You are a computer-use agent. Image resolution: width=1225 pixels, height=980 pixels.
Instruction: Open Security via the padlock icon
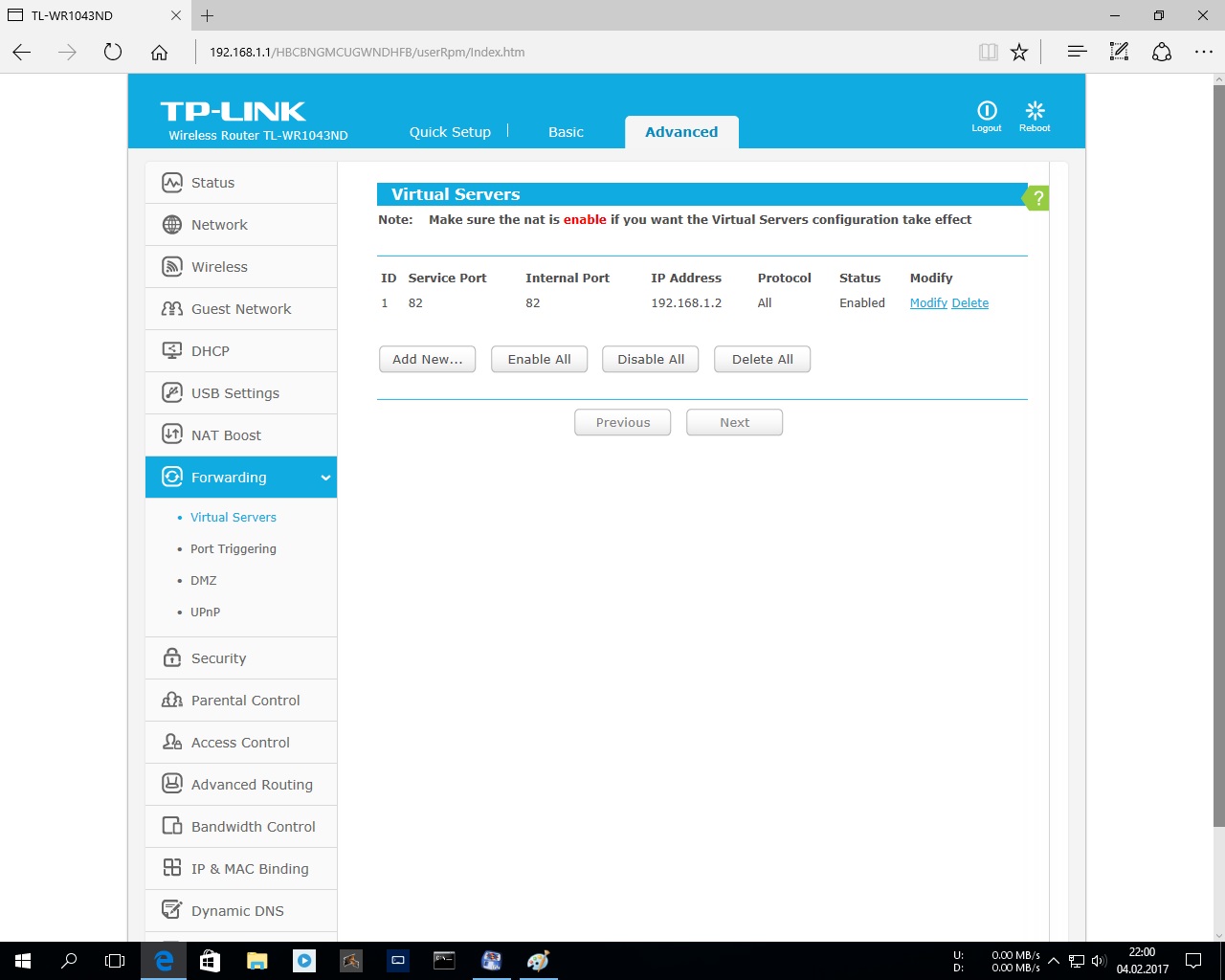pos(172,658)
